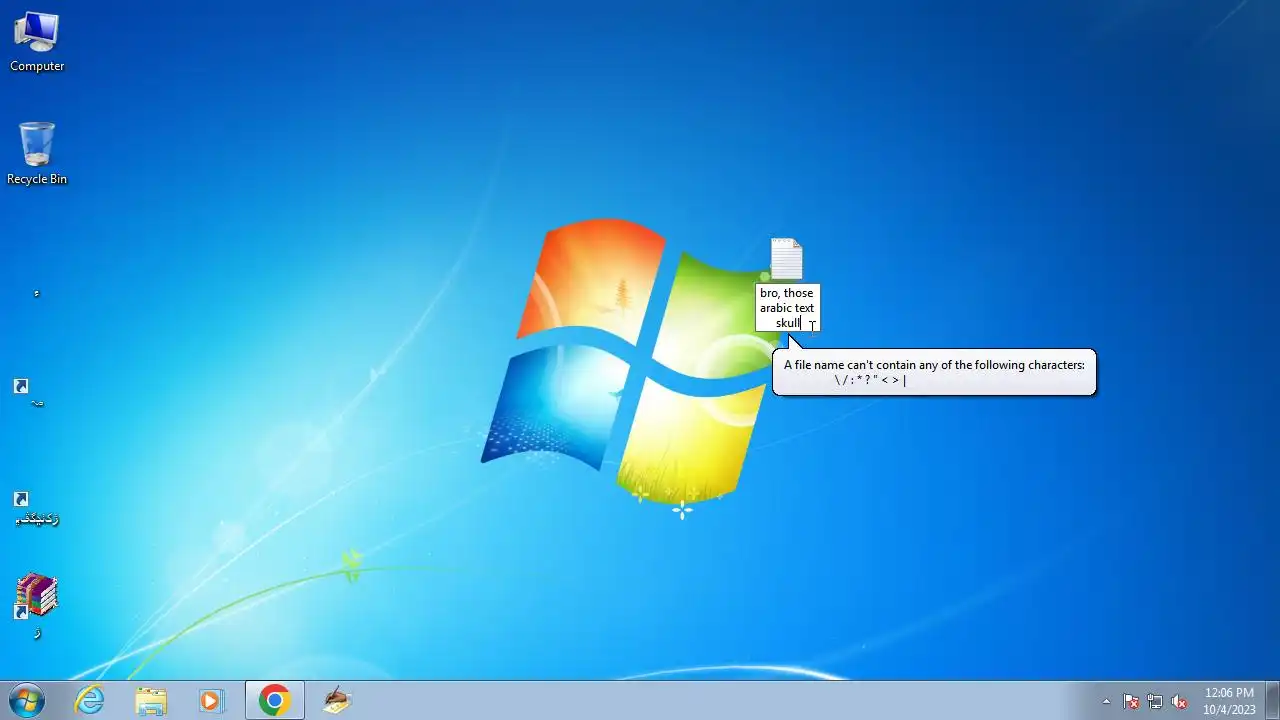
Task: Open Windows Media Player from taskbar
Action: tap(211, 700)
